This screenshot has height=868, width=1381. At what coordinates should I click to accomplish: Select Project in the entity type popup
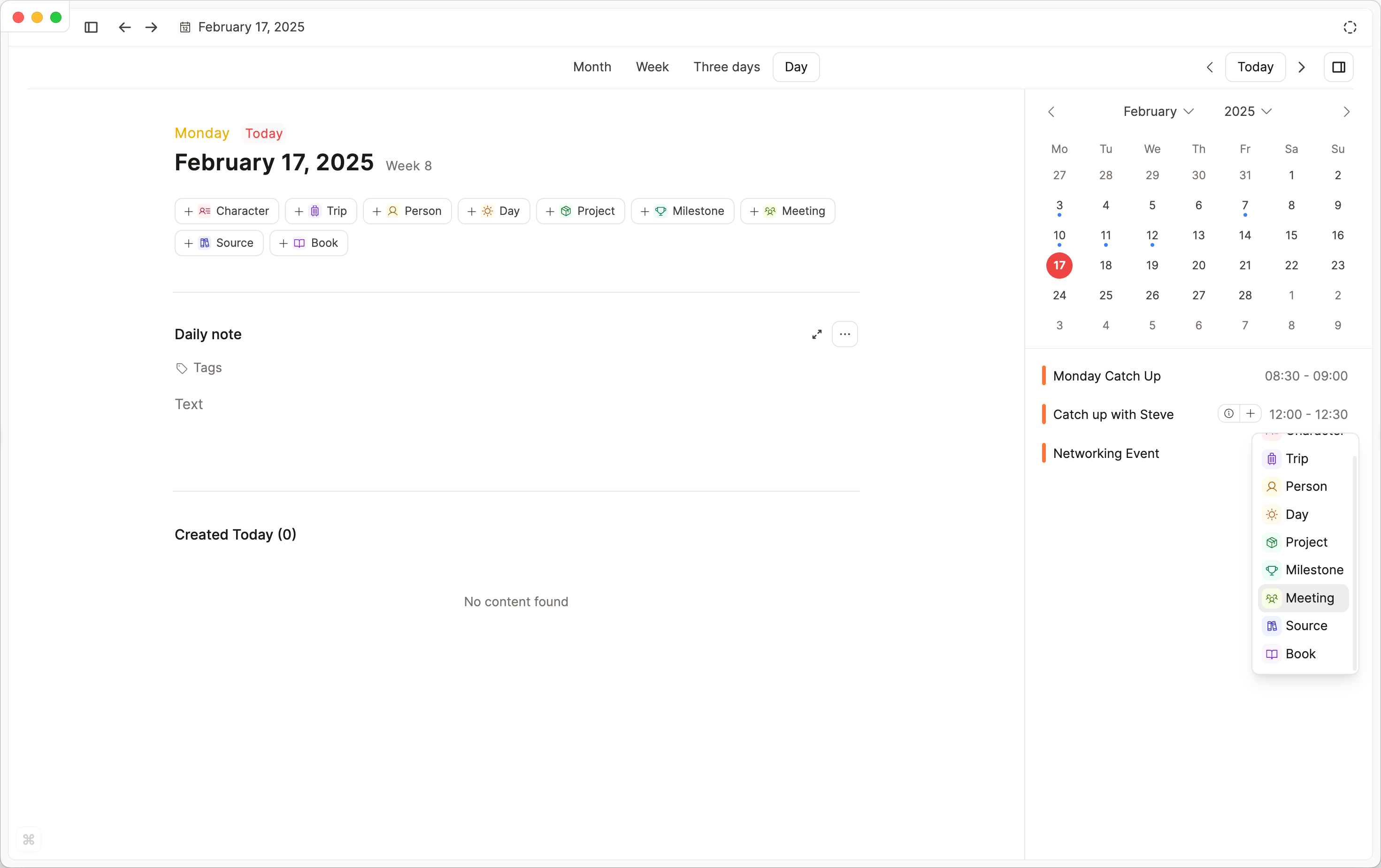[x=1303, y=542]
